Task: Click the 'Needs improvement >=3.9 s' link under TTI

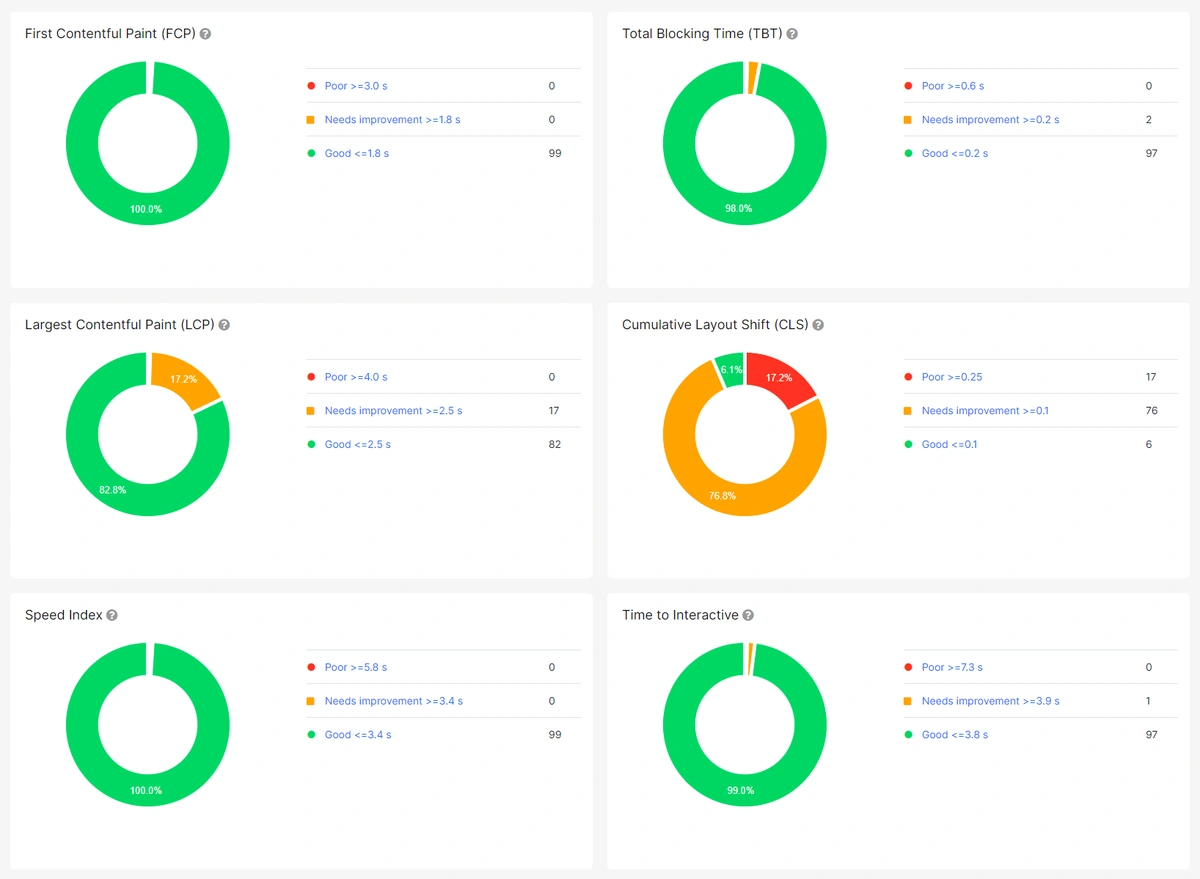Action: 991,701
